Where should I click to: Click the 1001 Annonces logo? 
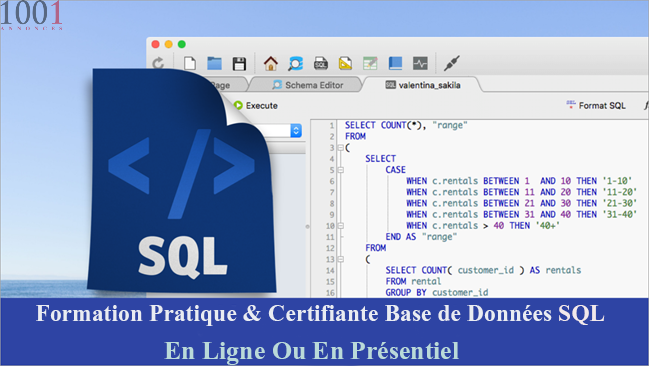click(x=32, y=15)
